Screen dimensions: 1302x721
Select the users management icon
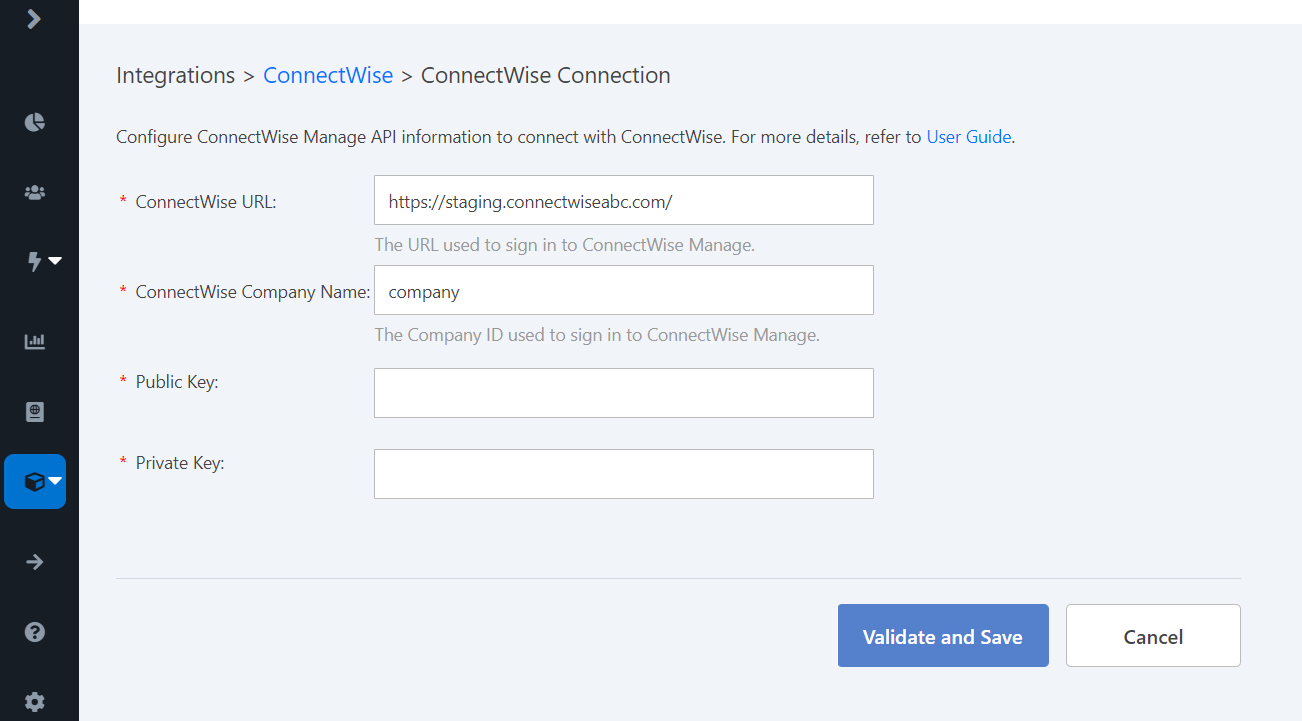tap(34, 191)
